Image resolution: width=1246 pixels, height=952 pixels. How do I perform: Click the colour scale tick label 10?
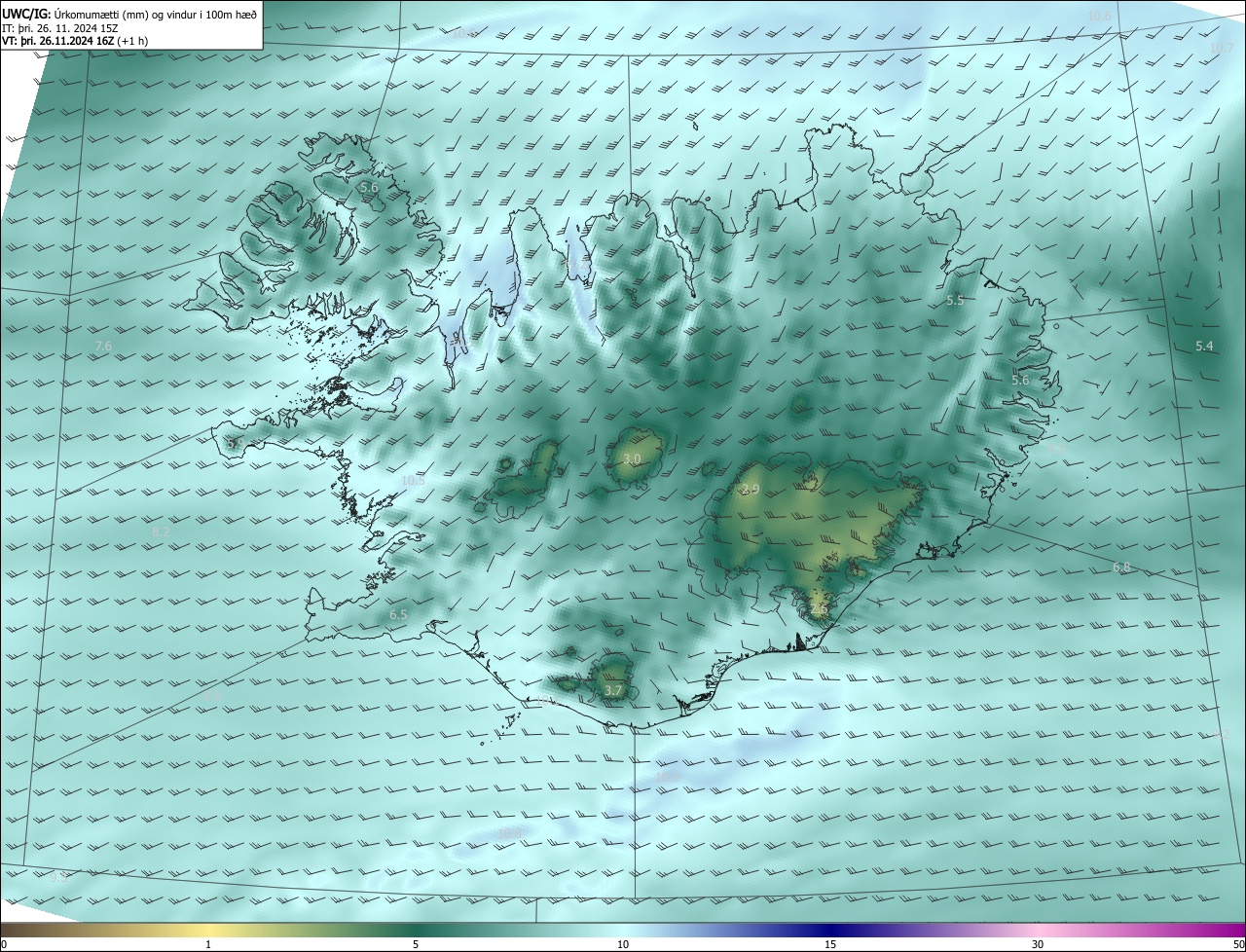coord(623,944)
